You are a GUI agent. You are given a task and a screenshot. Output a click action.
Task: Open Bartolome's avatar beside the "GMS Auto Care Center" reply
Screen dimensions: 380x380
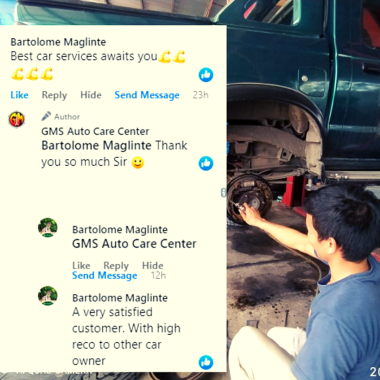(x=48, y=228)
